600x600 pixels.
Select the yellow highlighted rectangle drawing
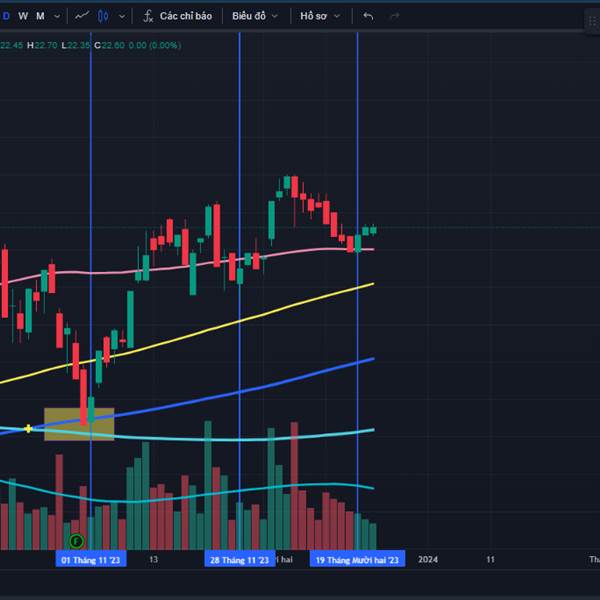coord(79,424)
